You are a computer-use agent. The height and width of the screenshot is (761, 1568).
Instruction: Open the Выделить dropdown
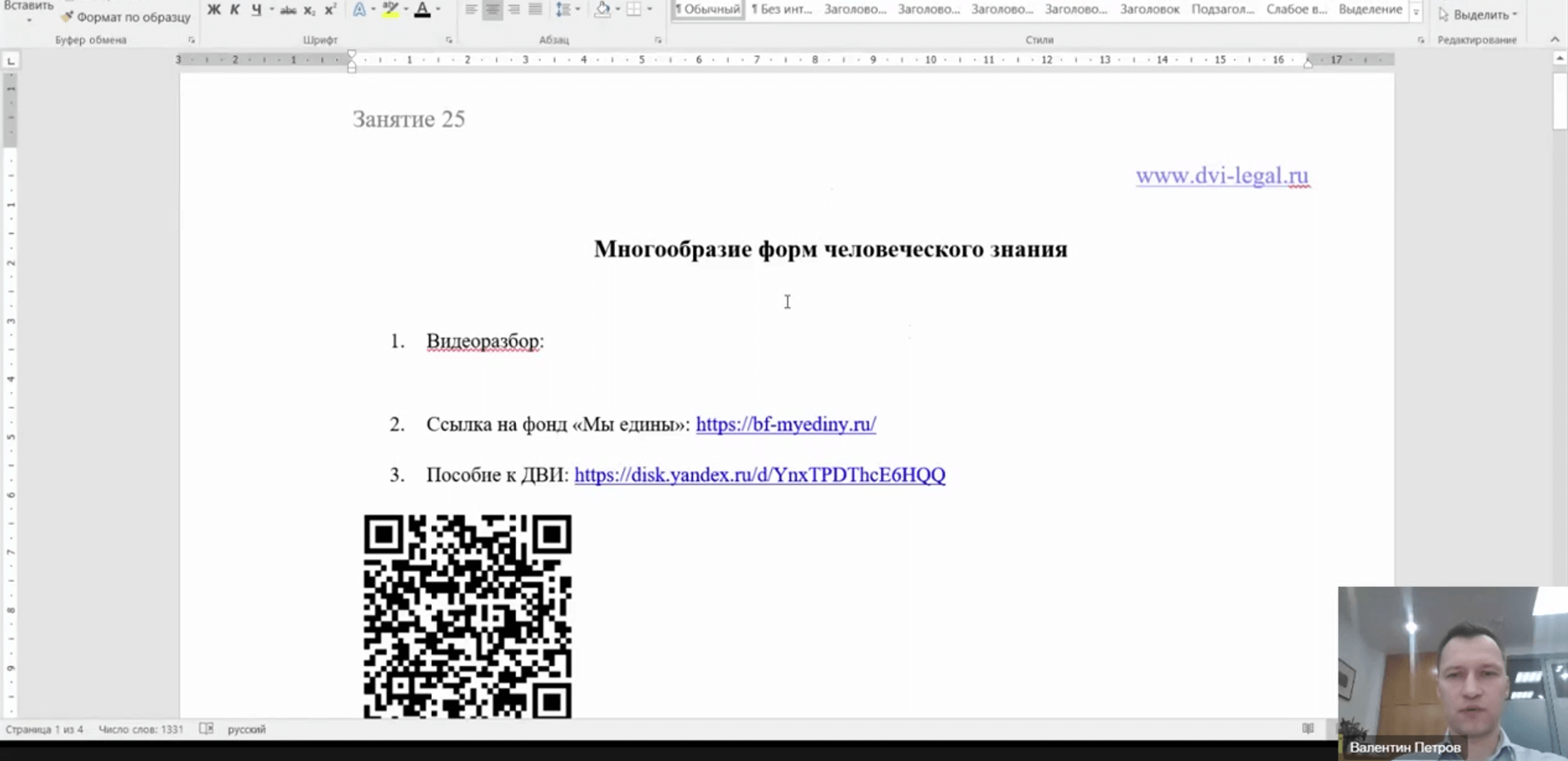coord(1478,14)
